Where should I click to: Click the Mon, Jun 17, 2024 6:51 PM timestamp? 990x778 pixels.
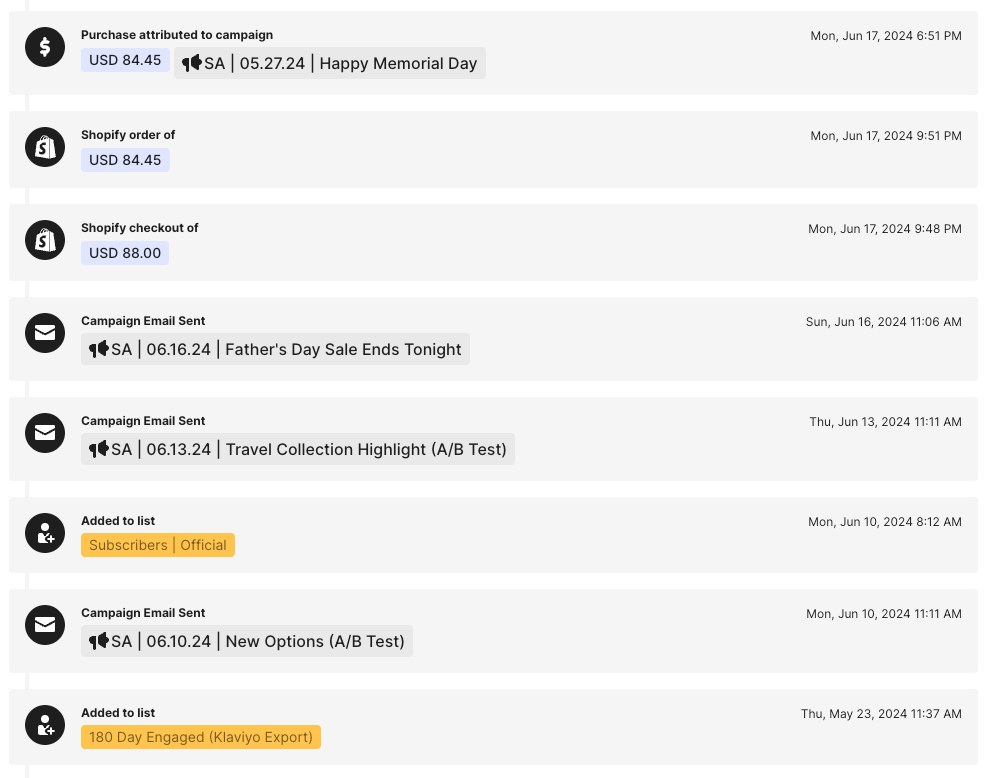point(886,36)
